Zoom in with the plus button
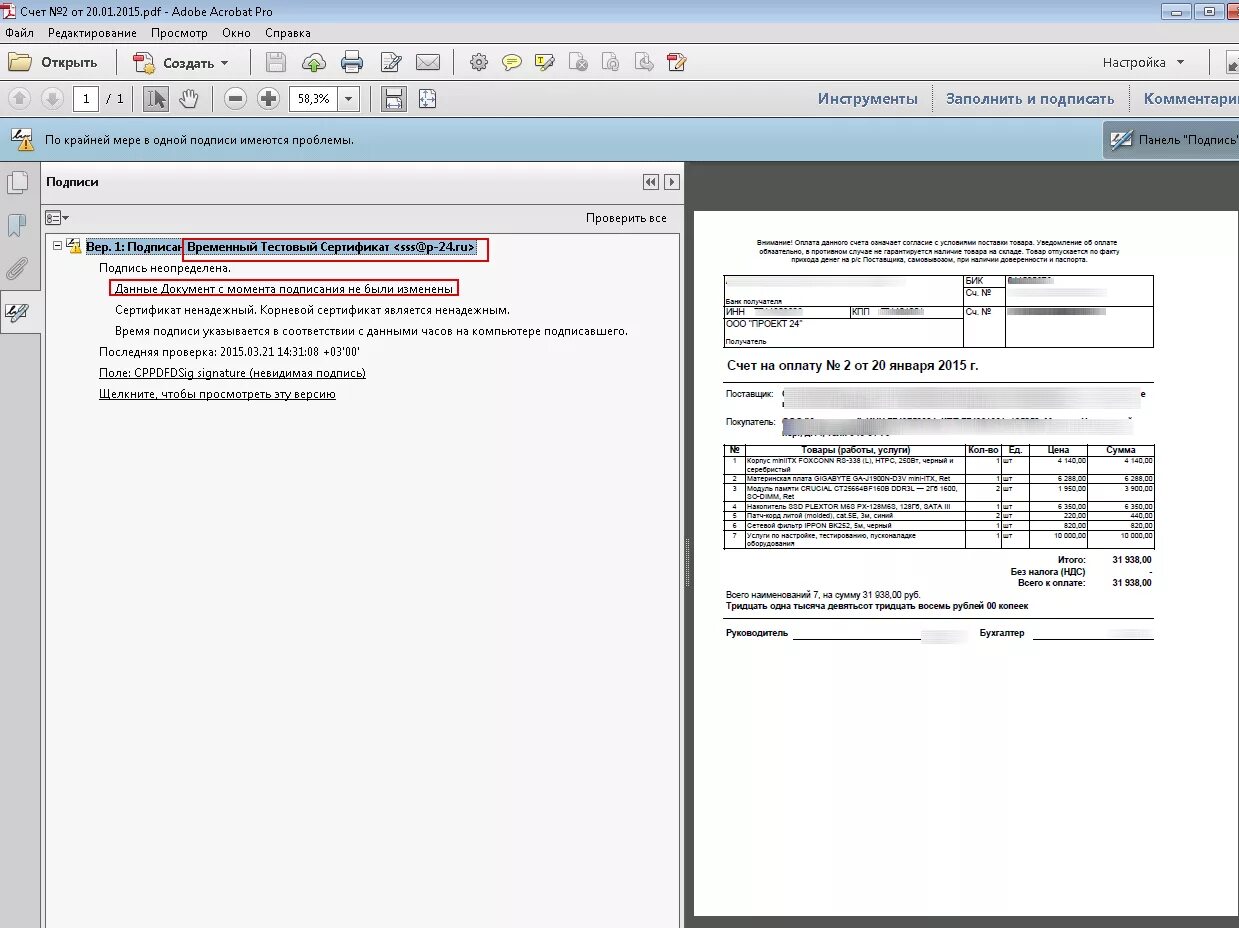The image size is (1239, 928). (268, 98)
